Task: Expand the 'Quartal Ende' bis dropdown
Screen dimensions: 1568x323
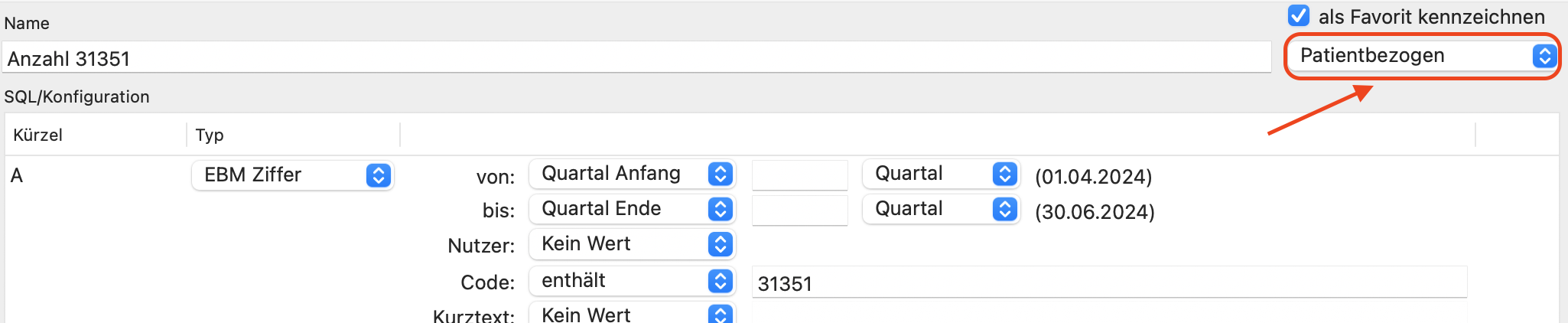Action: 632,209
